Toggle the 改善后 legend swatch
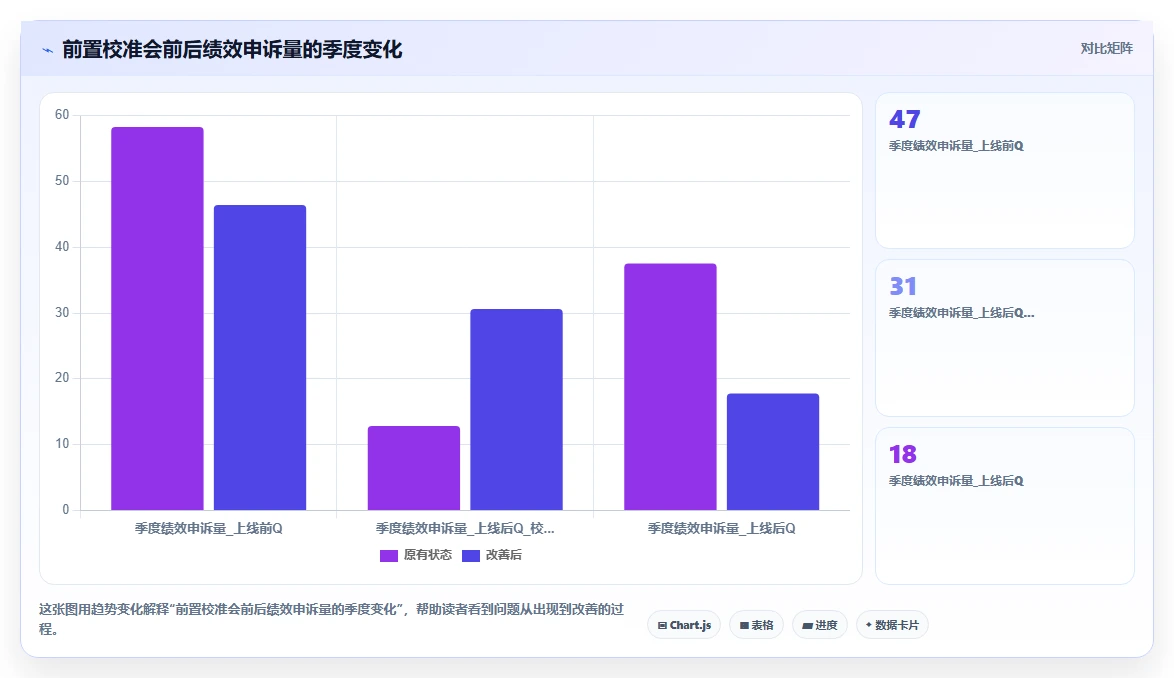This screenshot has width=1174, height=678. coord(471,555)
